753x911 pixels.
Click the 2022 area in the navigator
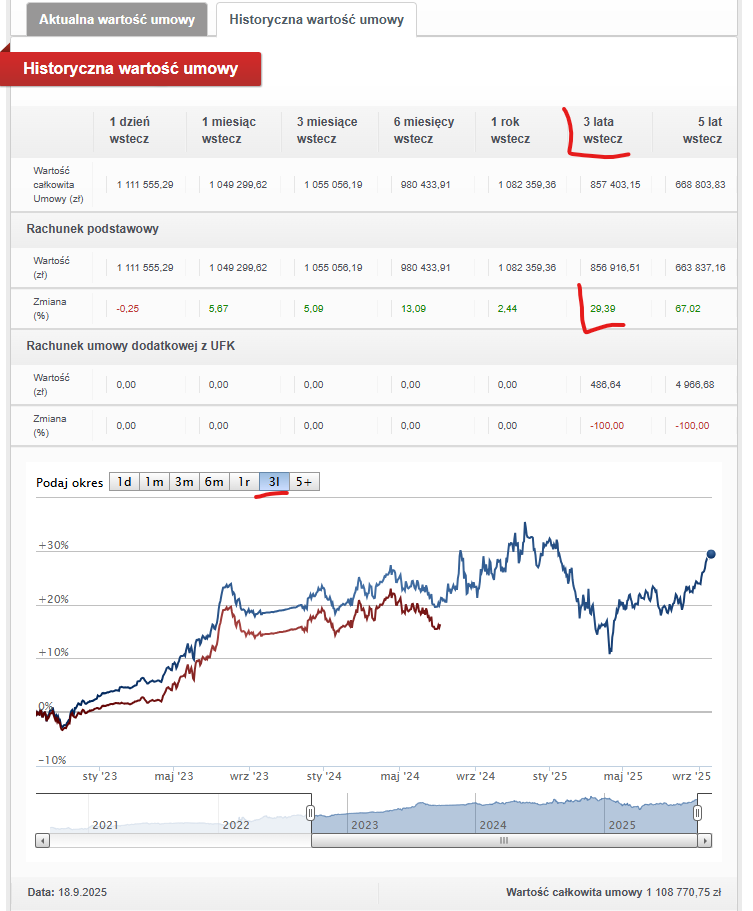pyautogui.click(x=236, y=824)
